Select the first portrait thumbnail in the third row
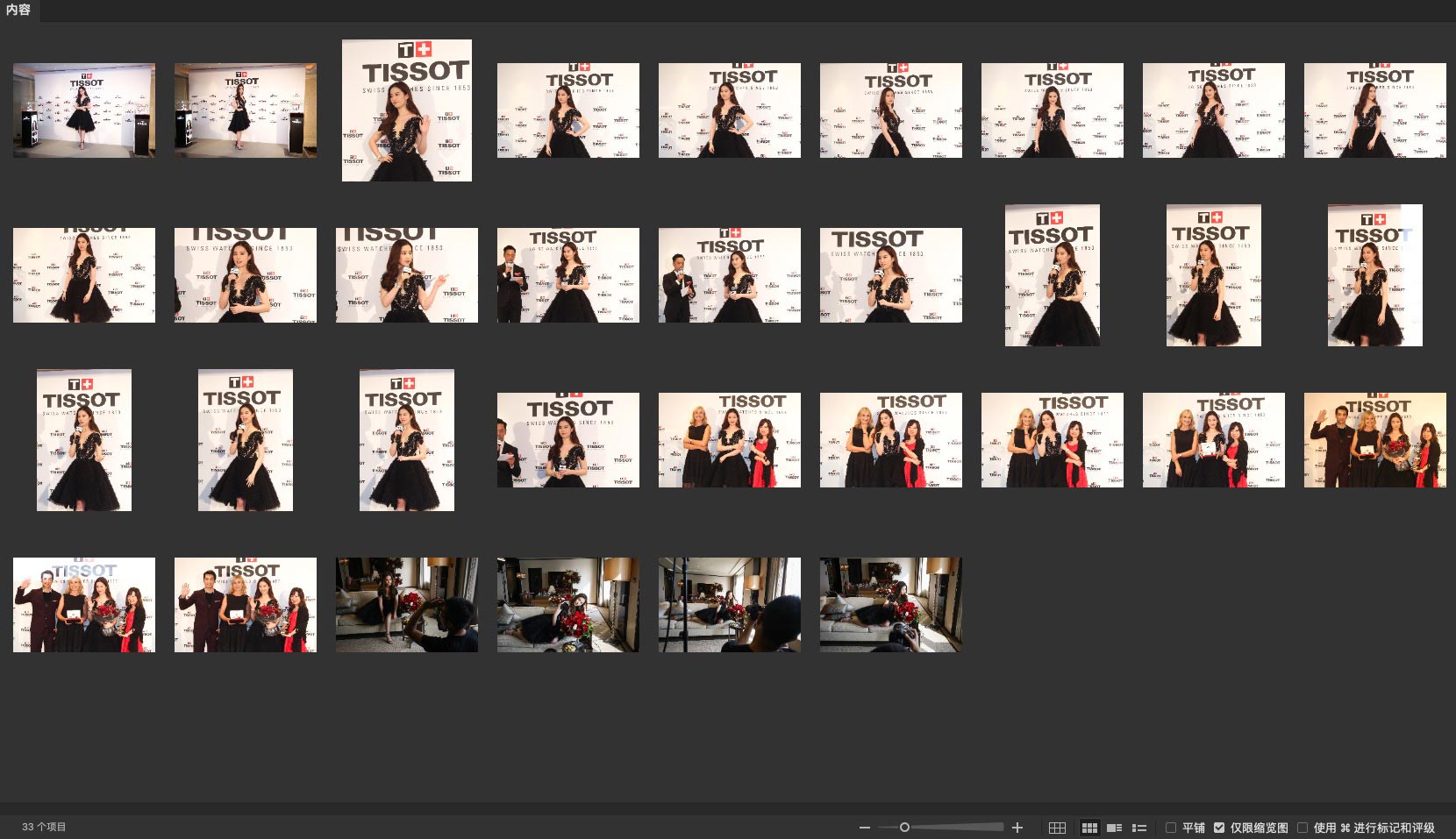 [x=84, y=440]
